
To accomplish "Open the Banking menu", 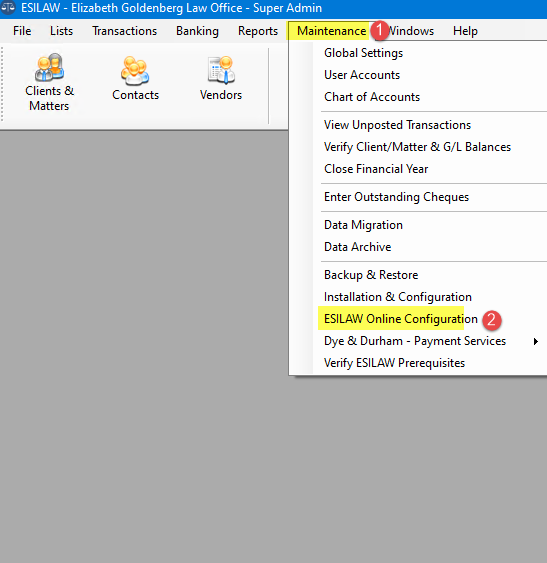I will (x=197, y=31).
